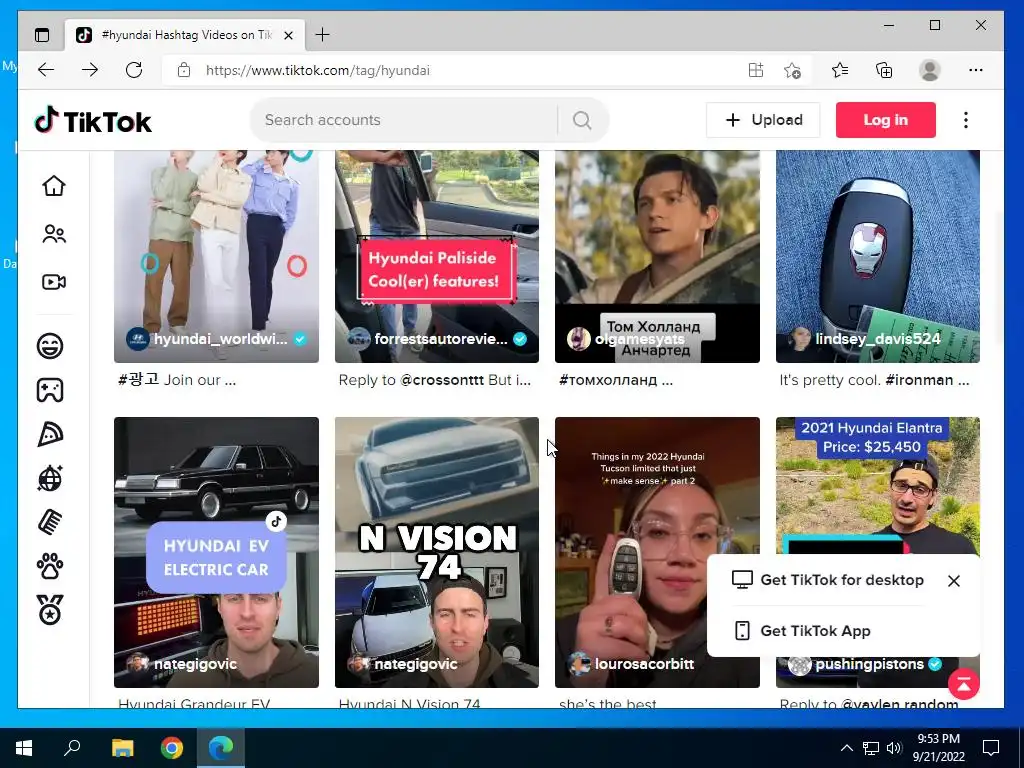Select the Animals paw print category icon
Screen dimensions: 1024x768
pos(50,566)
